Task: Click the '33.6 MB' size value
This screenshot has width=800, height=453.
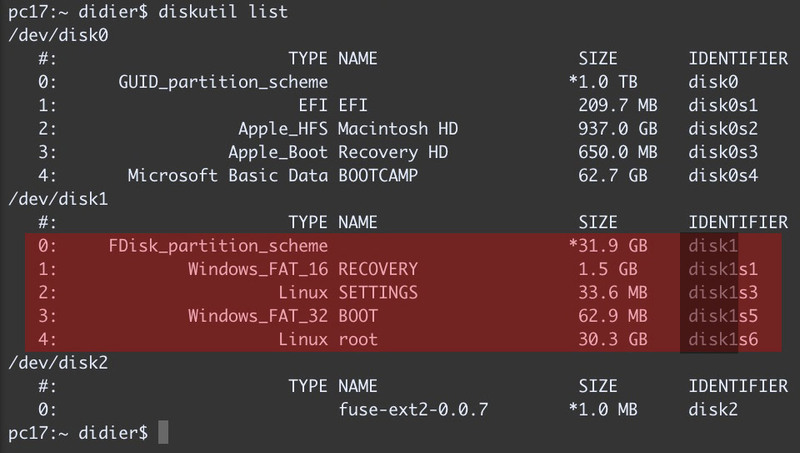Action: click(613, 293)
